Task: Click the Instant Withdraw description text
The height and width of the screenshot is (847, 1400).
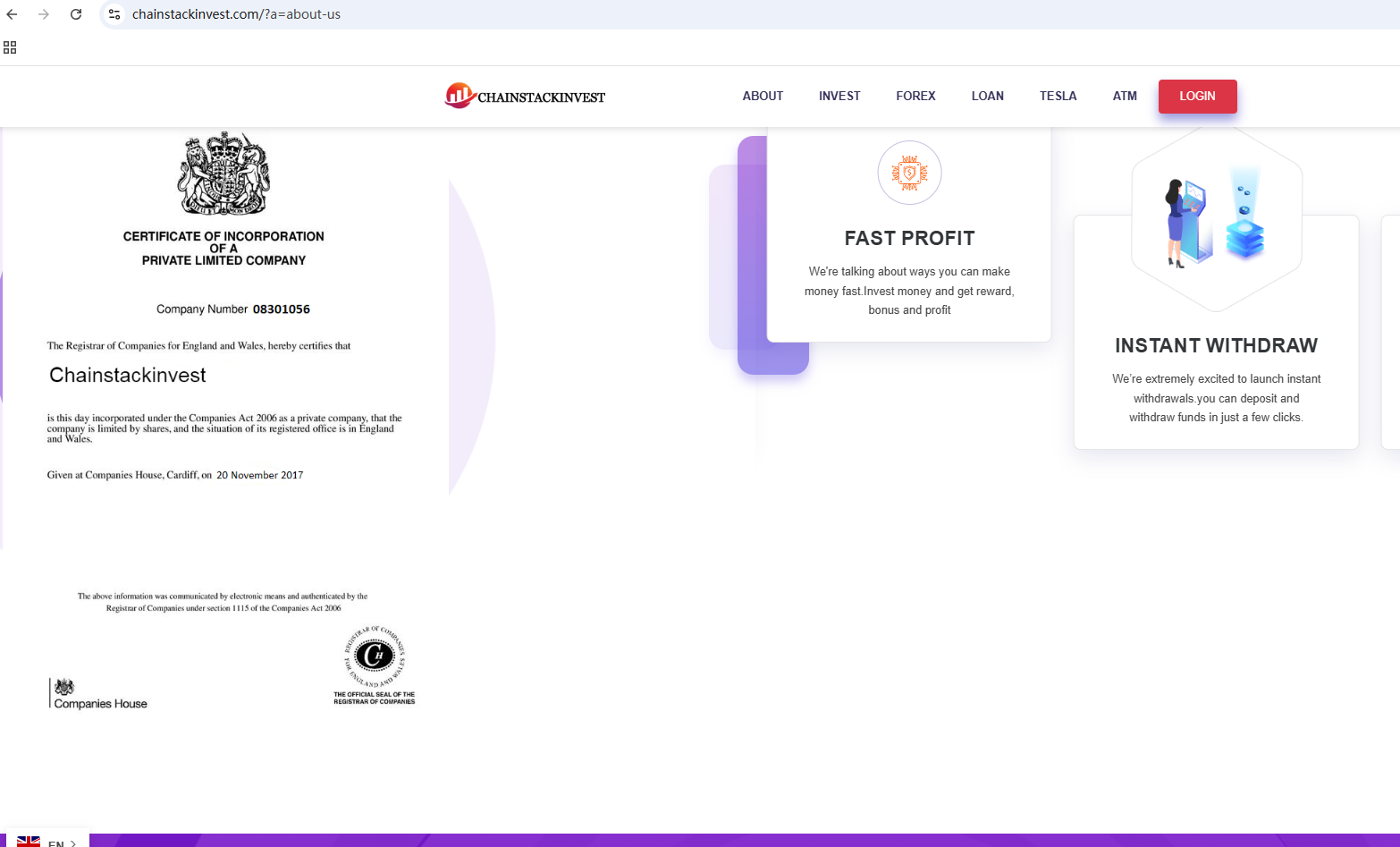Action: tap(1216, 398)
